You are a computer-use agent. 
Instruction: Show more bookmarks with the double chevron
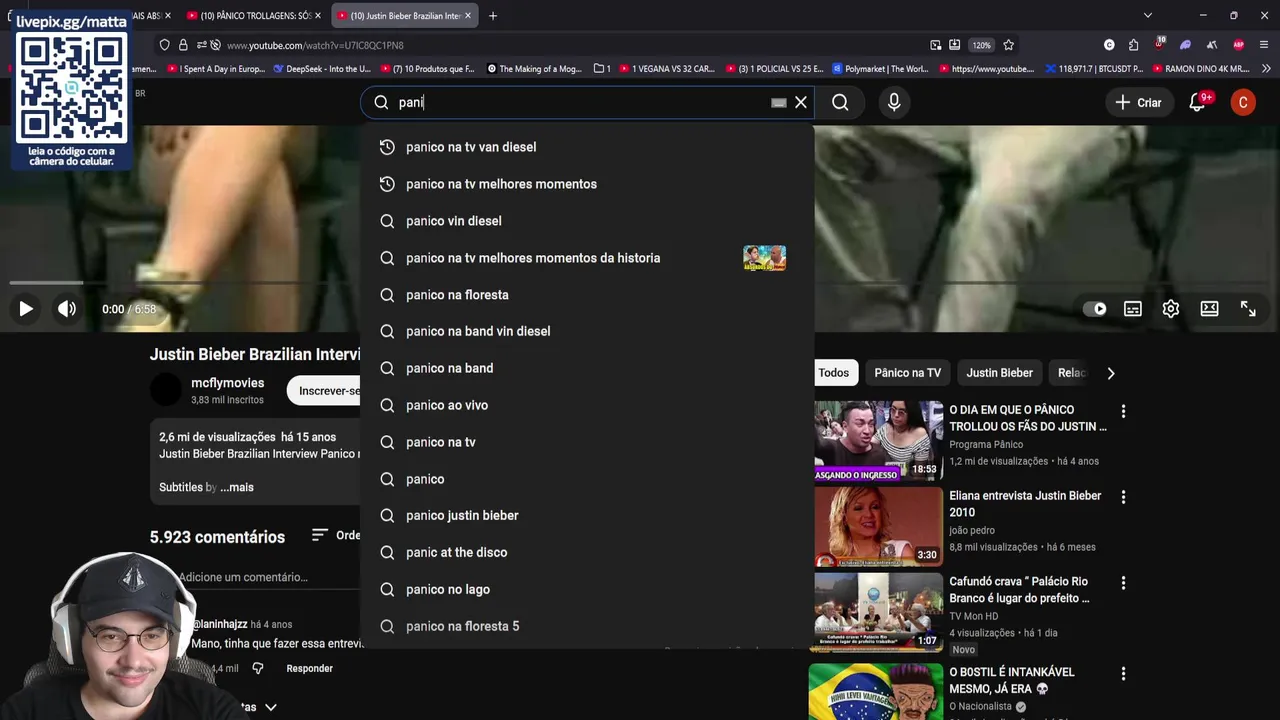1266,69
